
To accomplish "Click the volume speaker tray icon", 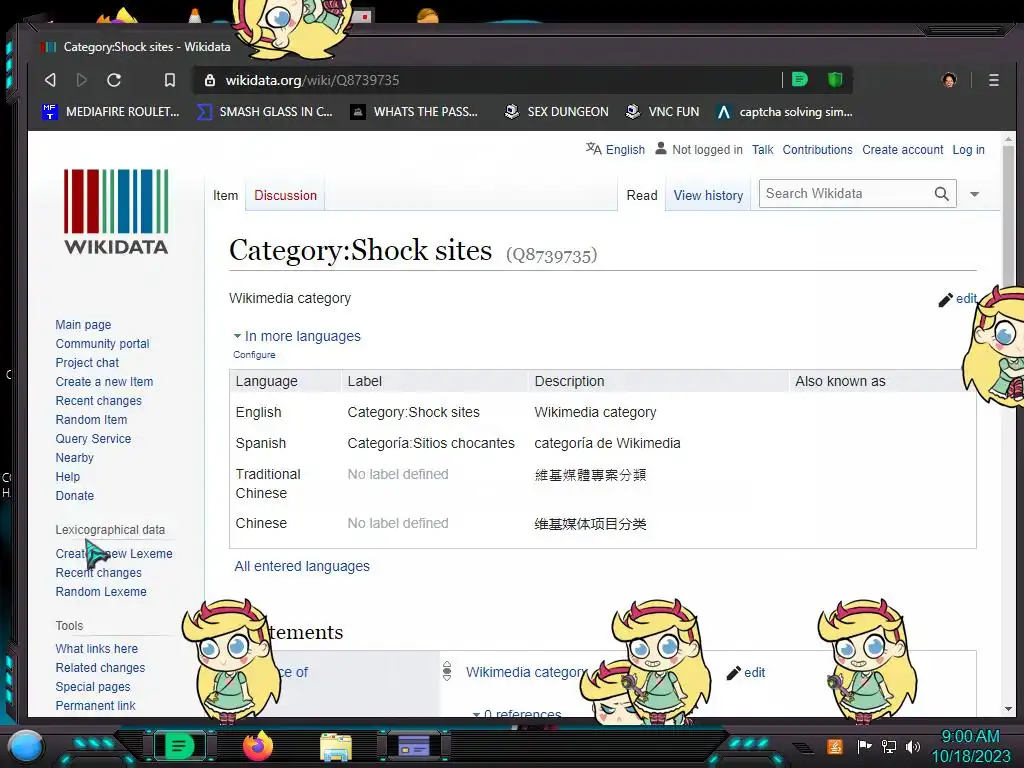I will [913, 746].
